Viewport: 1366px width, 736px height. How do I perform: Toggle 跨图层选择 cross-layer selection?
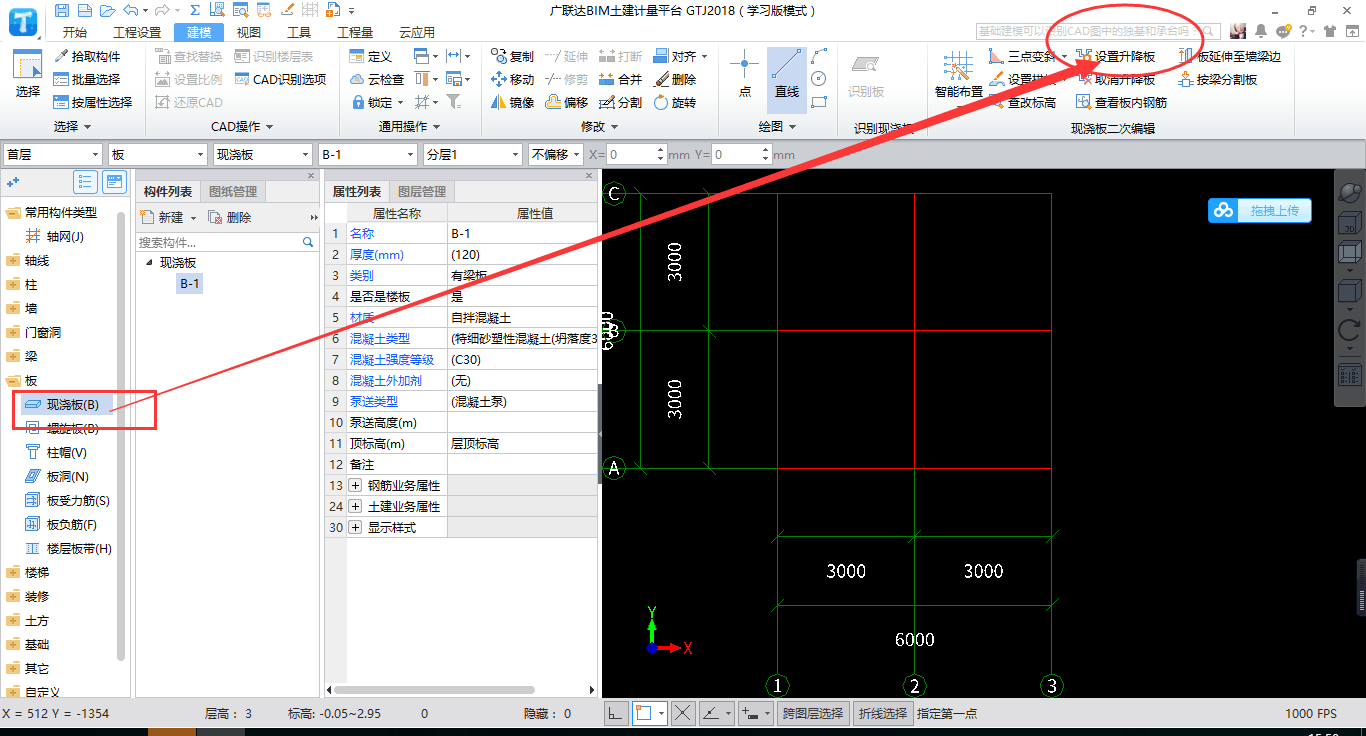[812, 713]
